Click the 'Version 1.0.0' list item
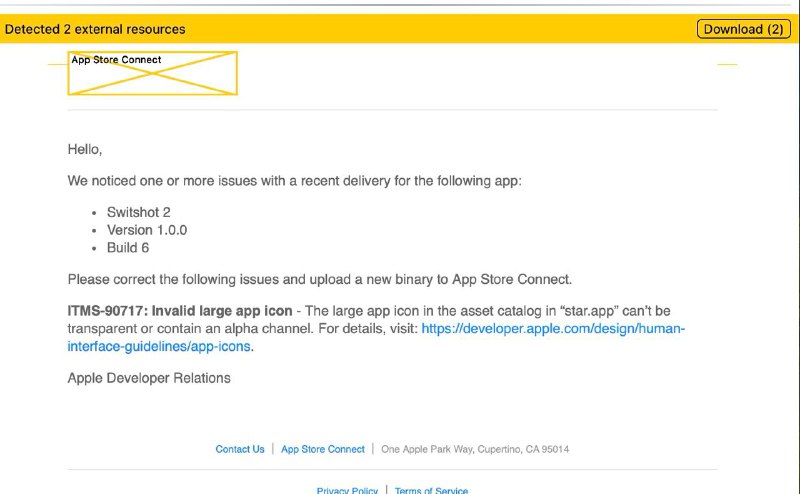800x494 pixels. point(147,230)
